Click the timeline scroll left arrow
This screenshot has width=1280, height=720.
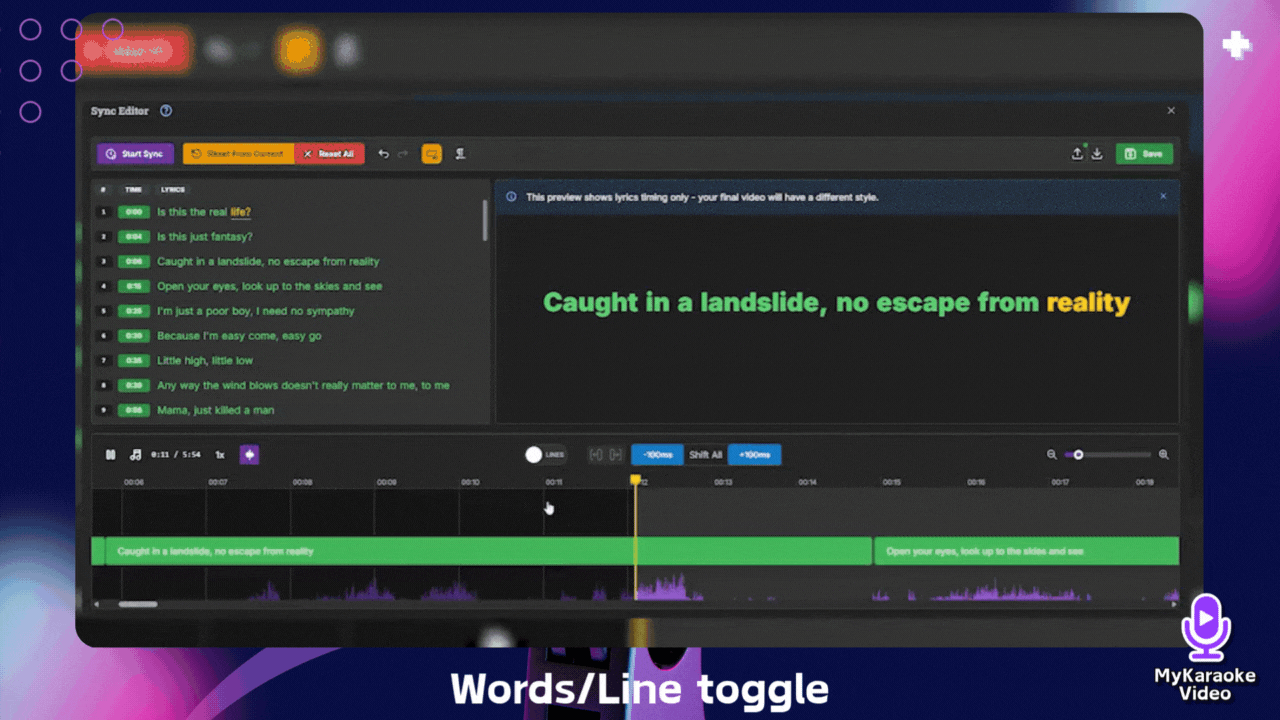click(97, 604)
